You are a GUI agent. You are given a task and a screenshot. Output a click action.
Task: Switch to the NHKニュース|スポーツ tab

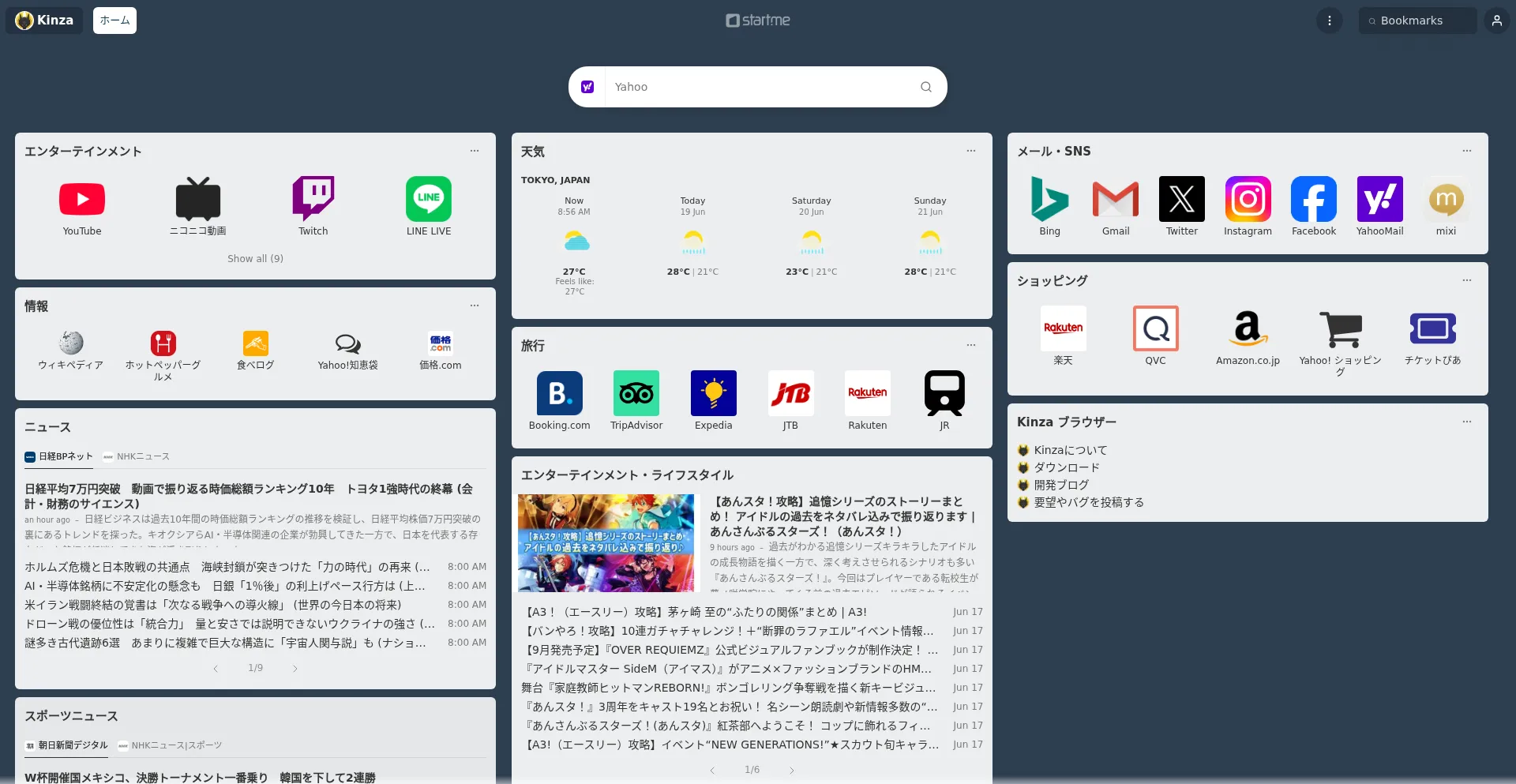[x=170, y=745]
